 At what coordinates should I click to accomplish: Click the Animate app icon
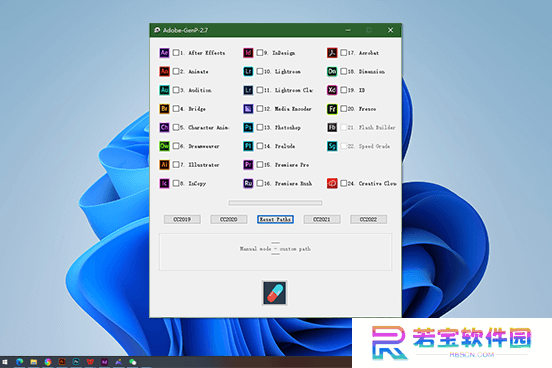(x=164, y=71)
